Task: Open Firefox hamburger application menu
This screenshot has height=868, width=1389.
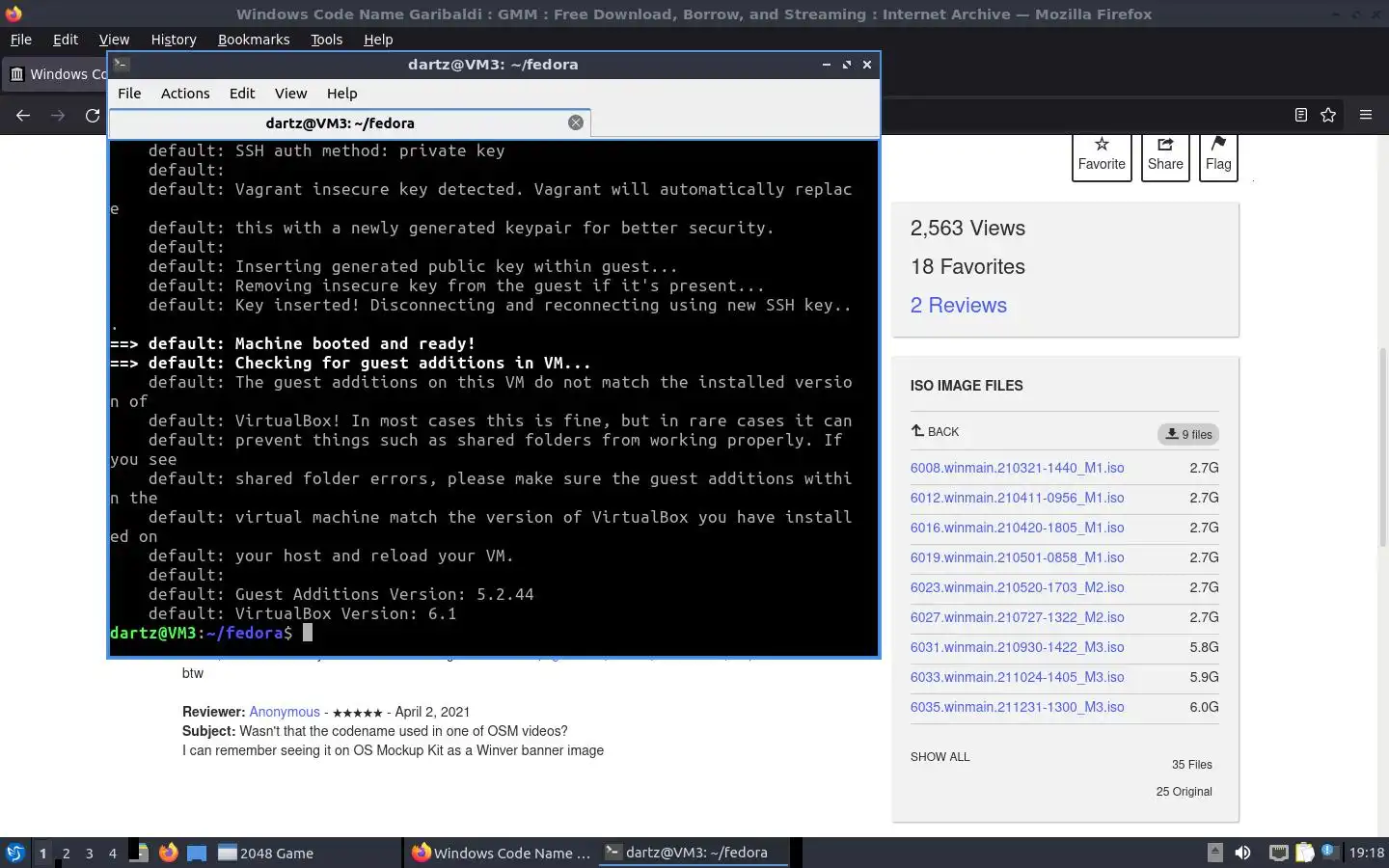Action: coord(1366,115)
